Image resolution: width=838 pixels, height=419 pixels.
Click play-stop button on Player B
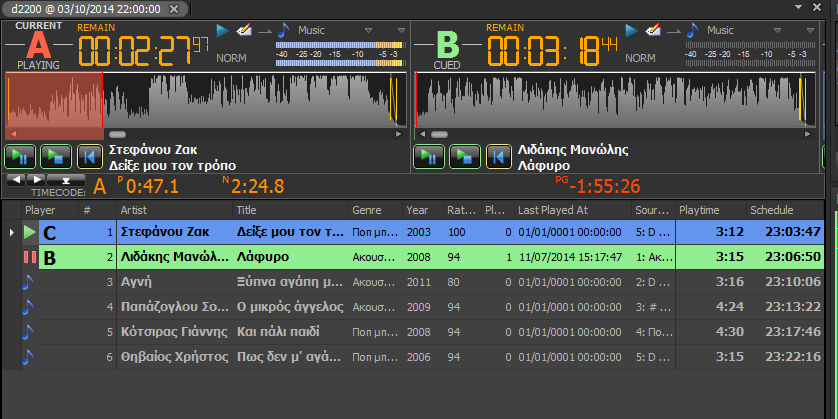click(x=465, y=156)
